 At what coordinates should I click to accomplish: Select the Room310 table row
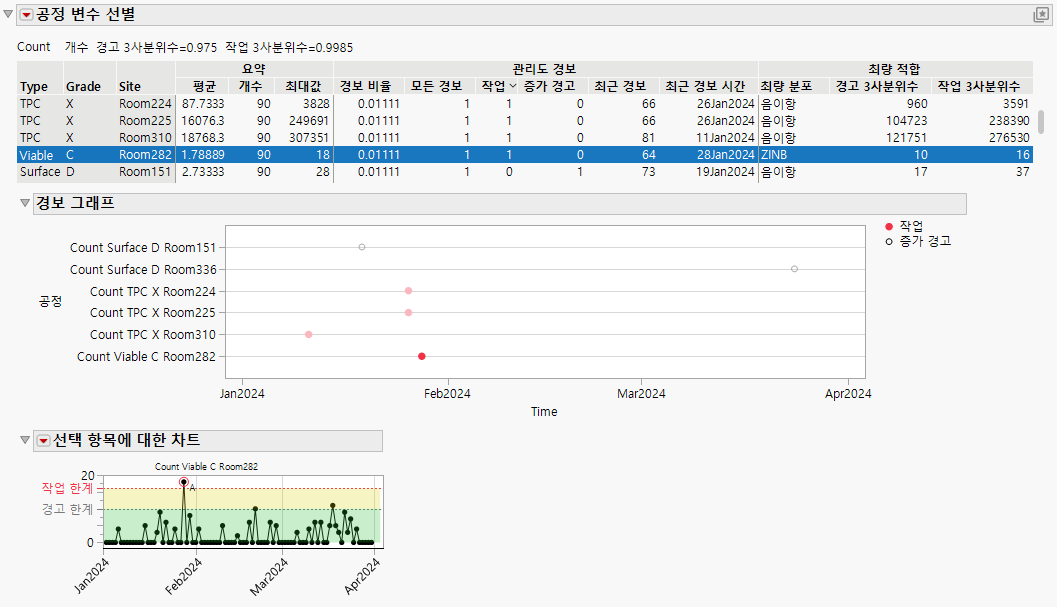[524, 138]
